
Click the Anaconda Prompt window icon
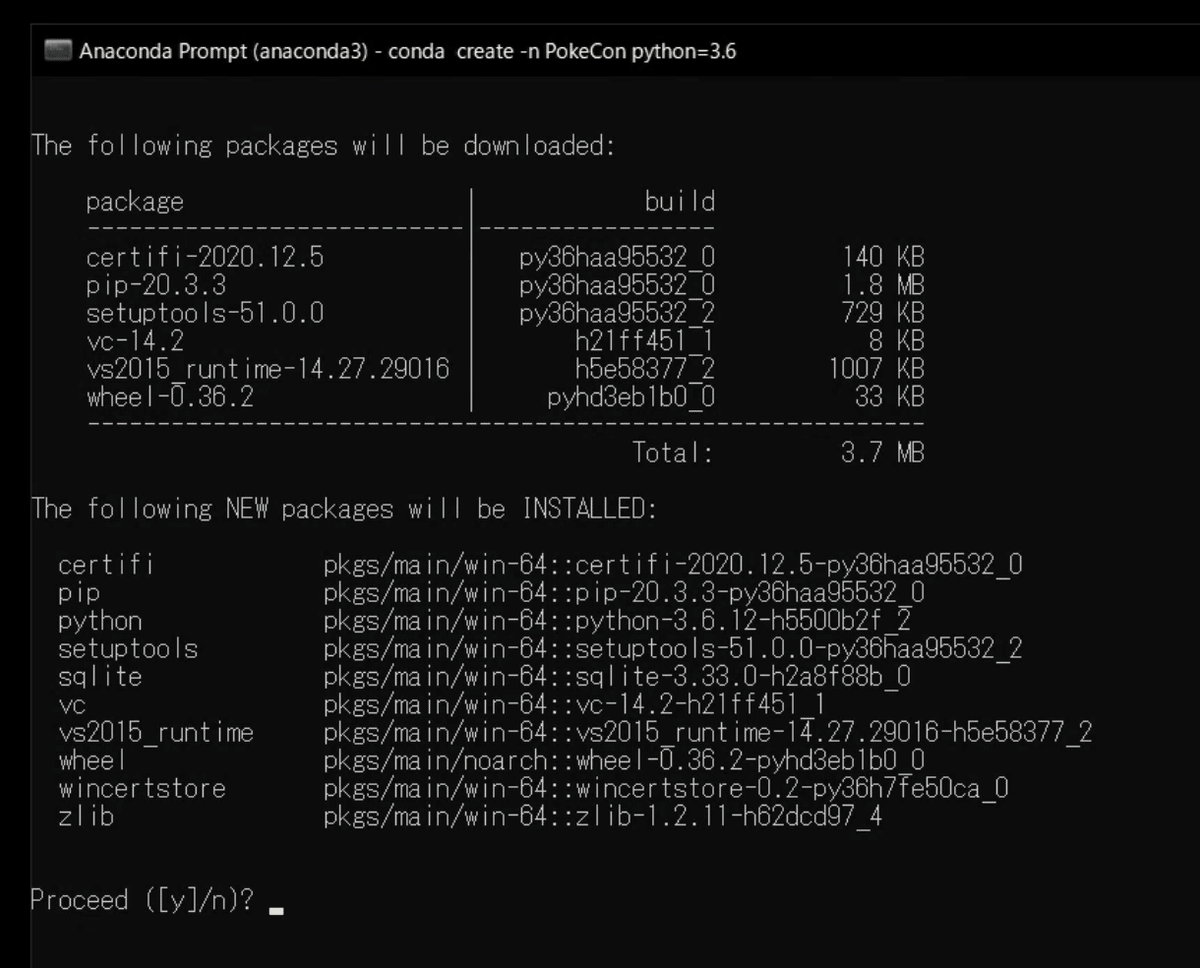pyautogui.click(x=59, y=51)
